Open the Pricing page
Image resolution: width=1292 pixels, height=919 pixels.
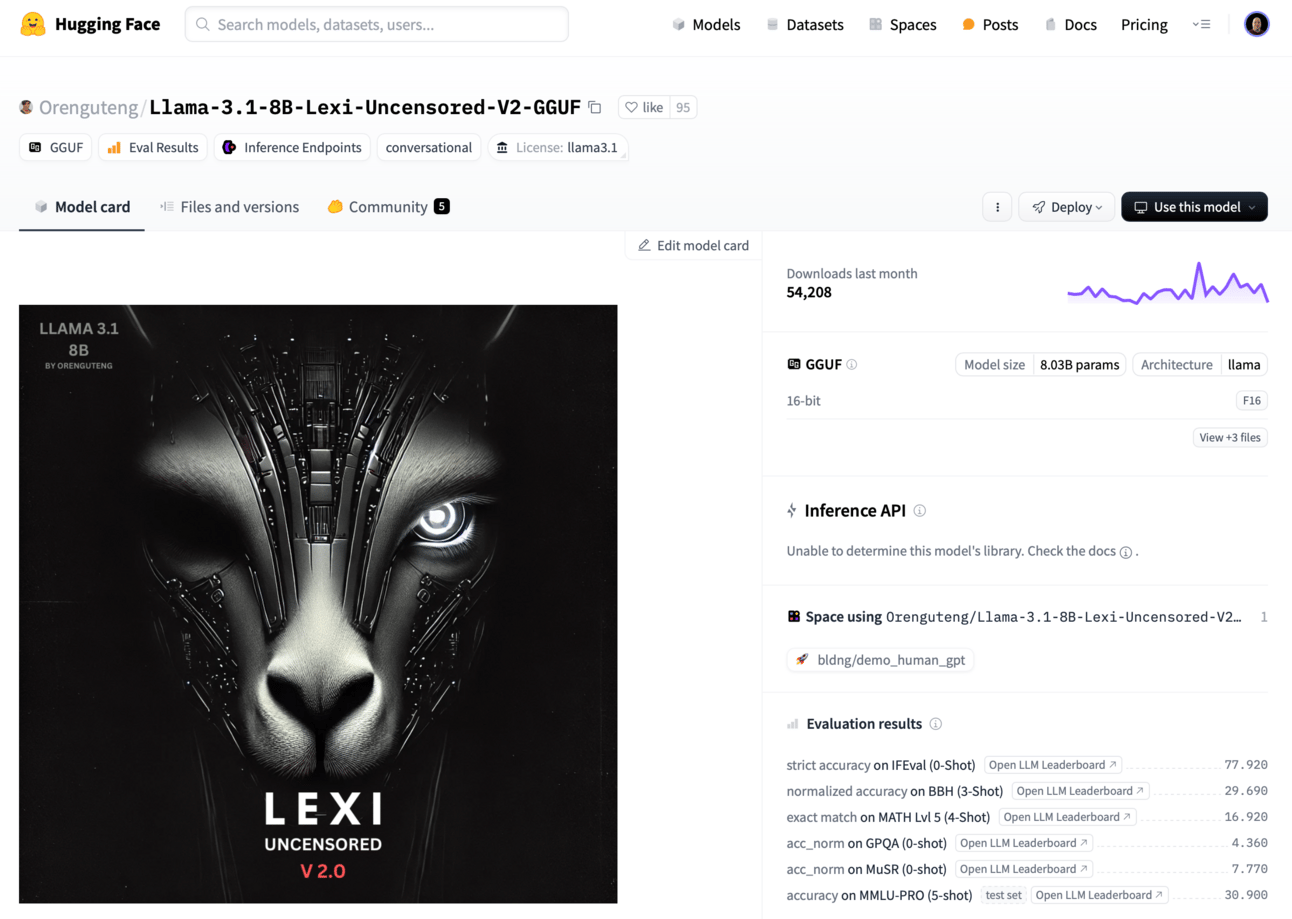click(1144, 24)
